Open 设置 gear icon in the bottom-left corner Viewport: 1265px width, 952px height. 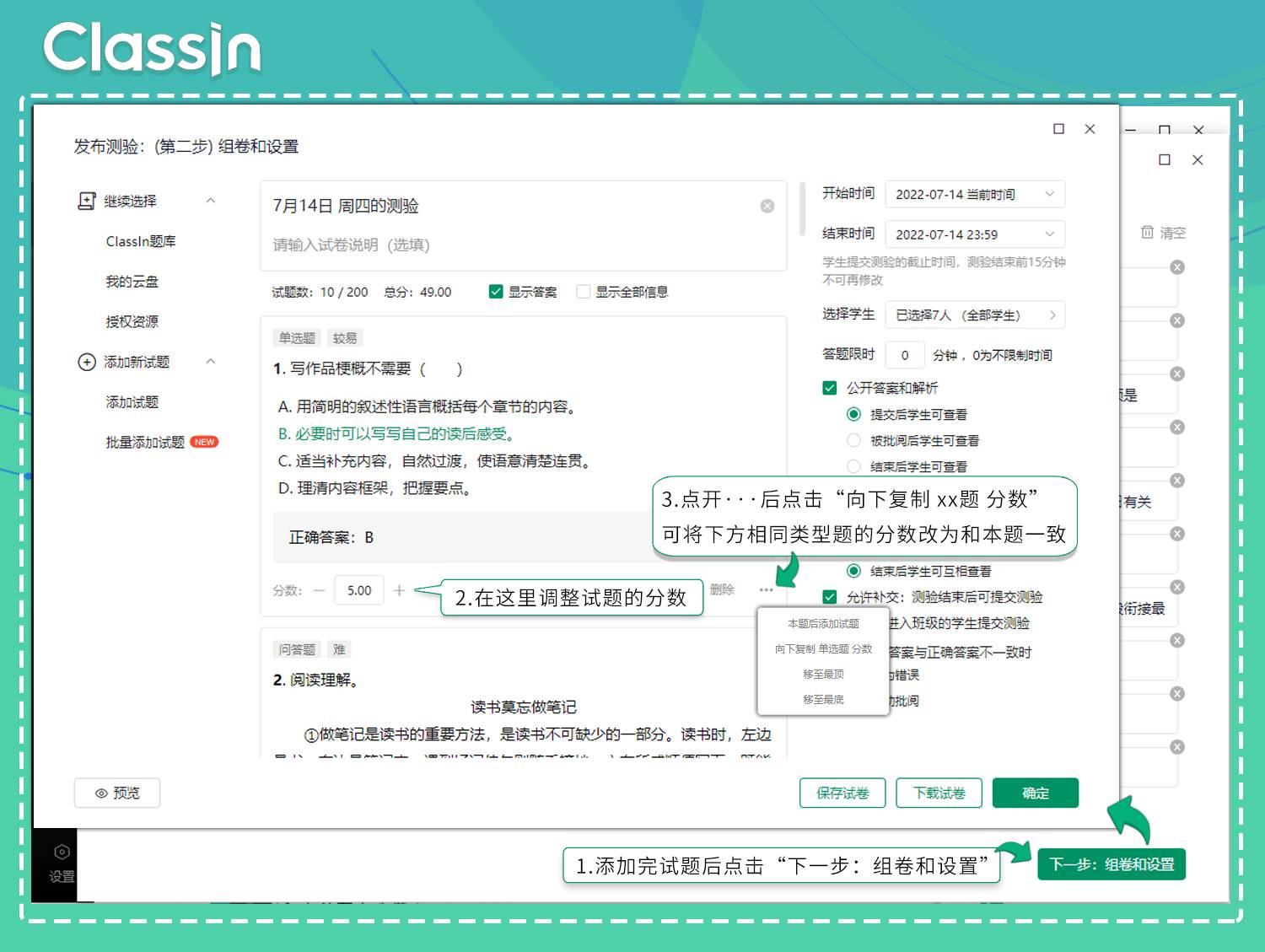tap(62, 852)
